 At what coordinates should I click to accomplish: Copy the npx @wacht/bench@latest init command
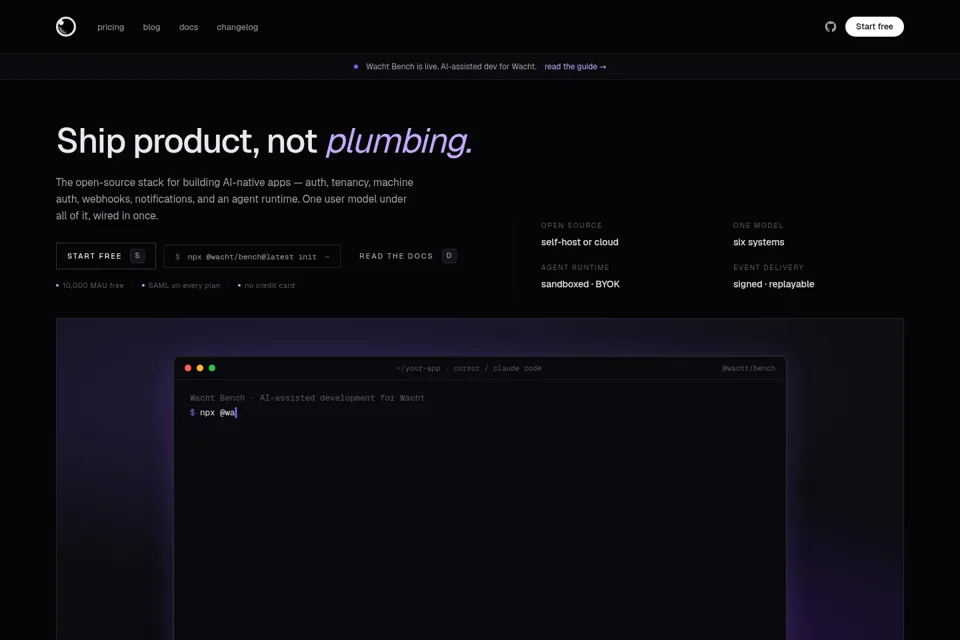click(x=252, y=257)
